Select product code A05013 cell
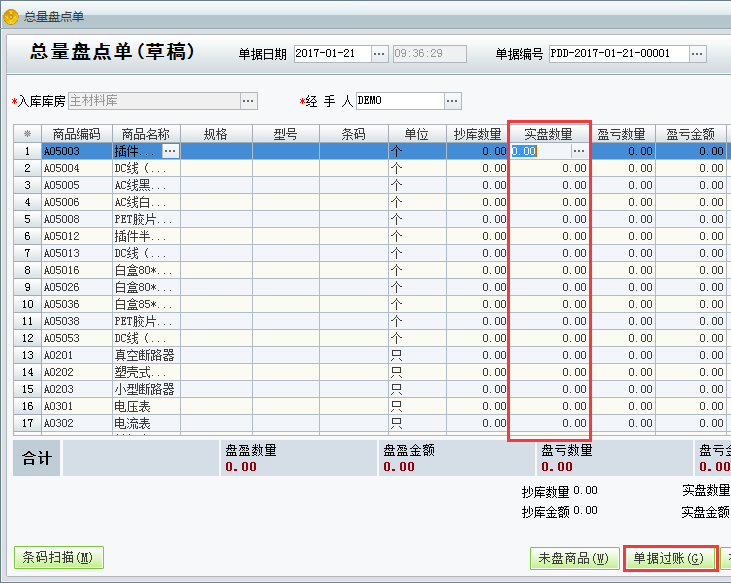This screenshot has height=583, width=731. coord(77,253)
